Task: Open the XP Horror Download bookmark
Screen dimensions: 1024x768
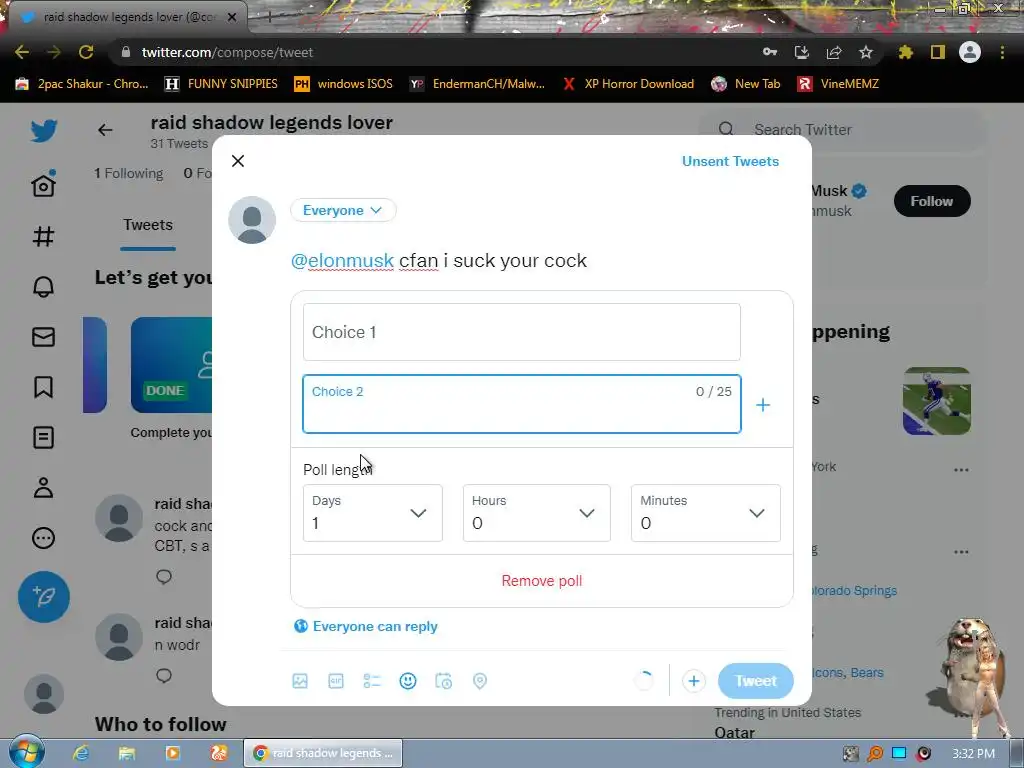Action: pos(628,84)
